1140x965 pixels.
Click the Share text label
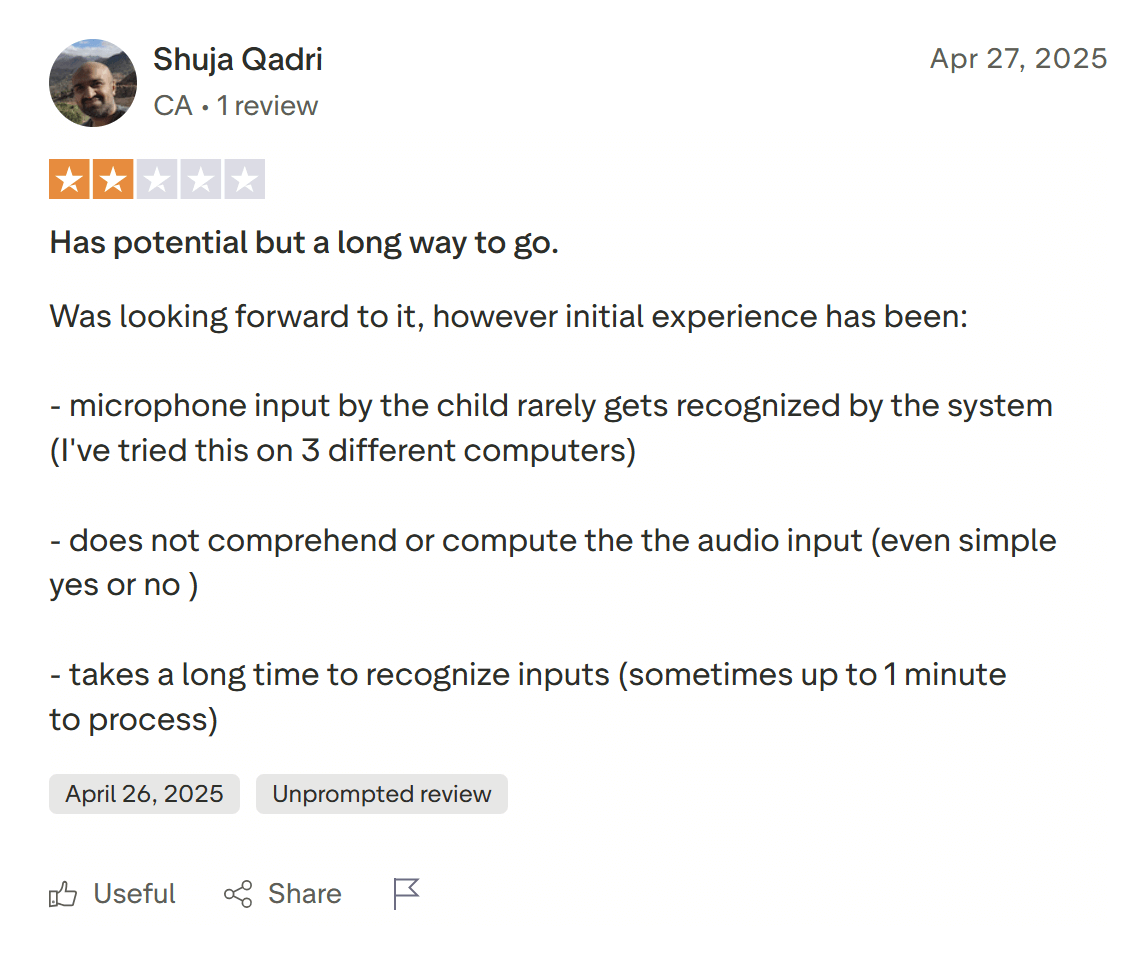[x=304, y=893]
